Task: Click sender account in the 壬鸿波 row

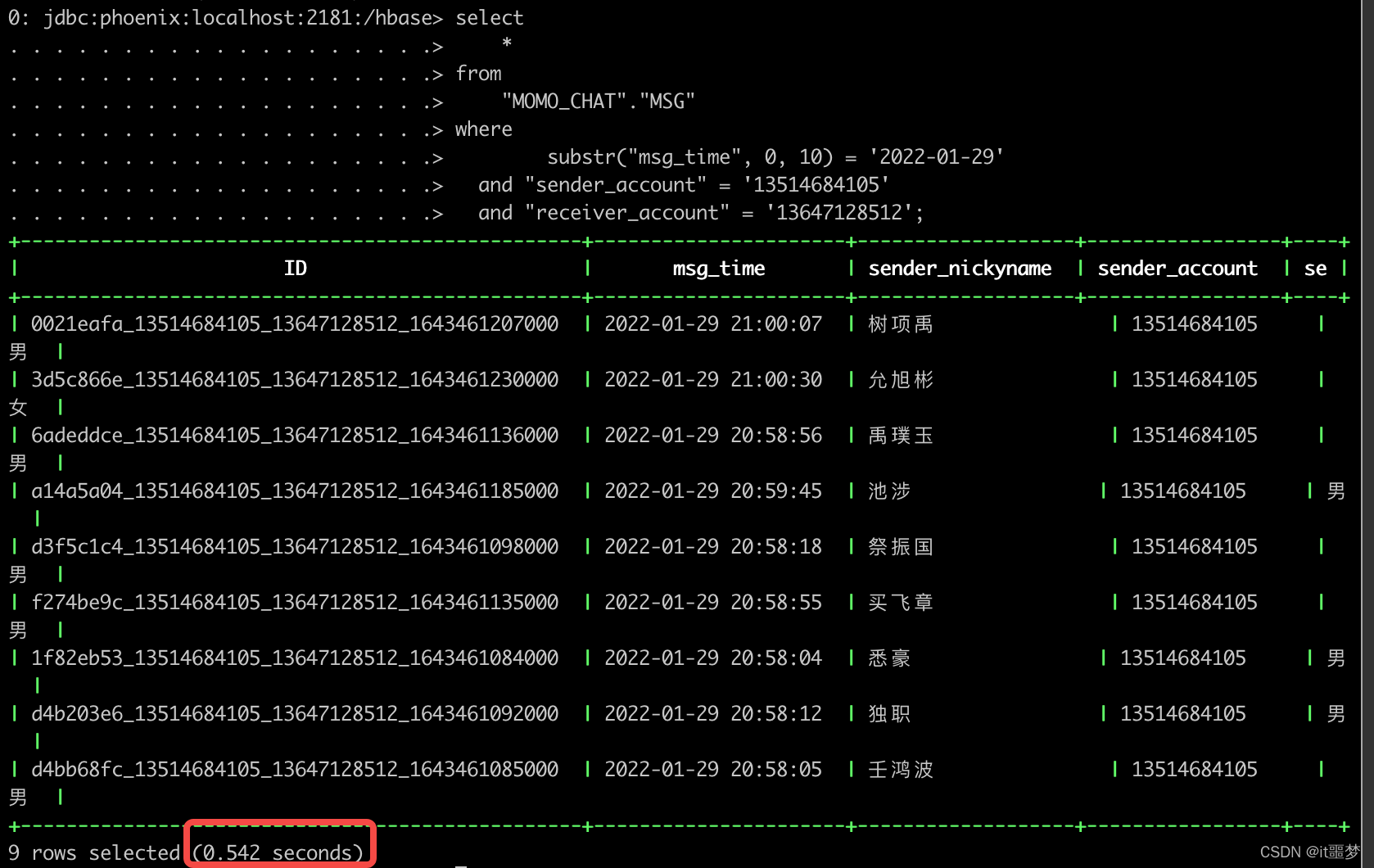Action: (x=1195, y=770)
